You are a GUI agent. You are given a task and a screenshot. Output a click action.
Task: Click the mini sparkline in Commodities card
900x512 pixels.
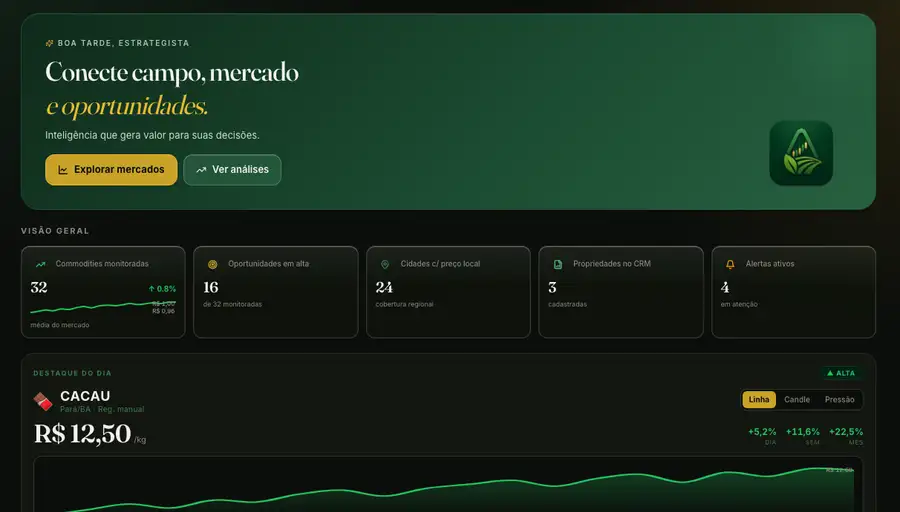pyautogui.click(x=103, y=307)
